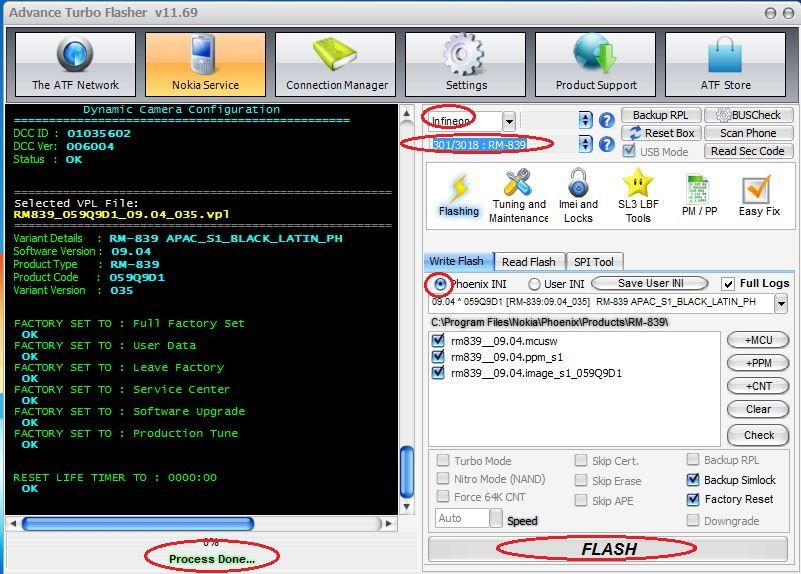Select the User INI radio button
This screenshot has width=801, height=574.
point(534,284)
